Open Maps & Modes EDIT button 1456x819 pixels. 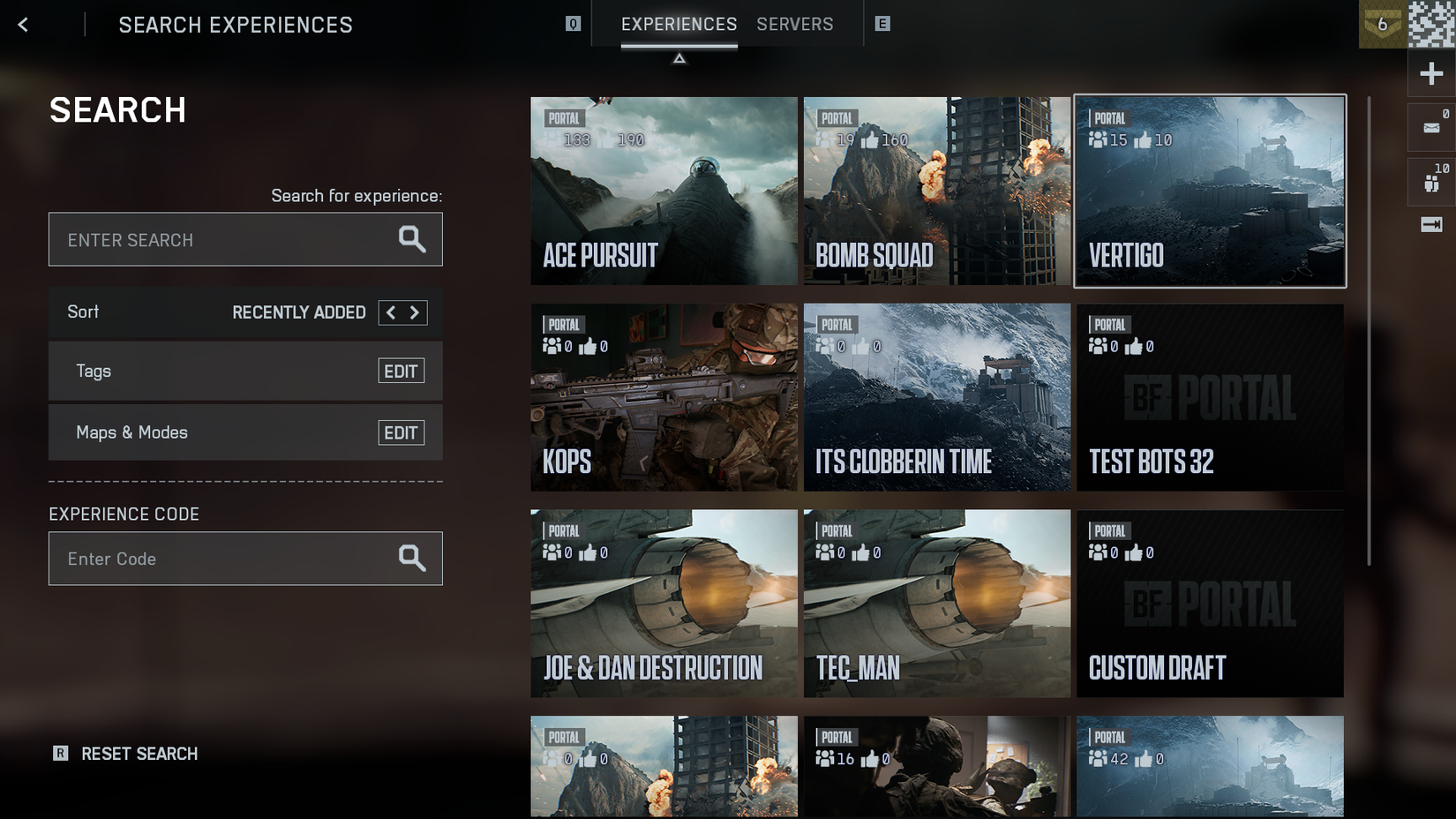pyautogui.click(x=402, y=432)
